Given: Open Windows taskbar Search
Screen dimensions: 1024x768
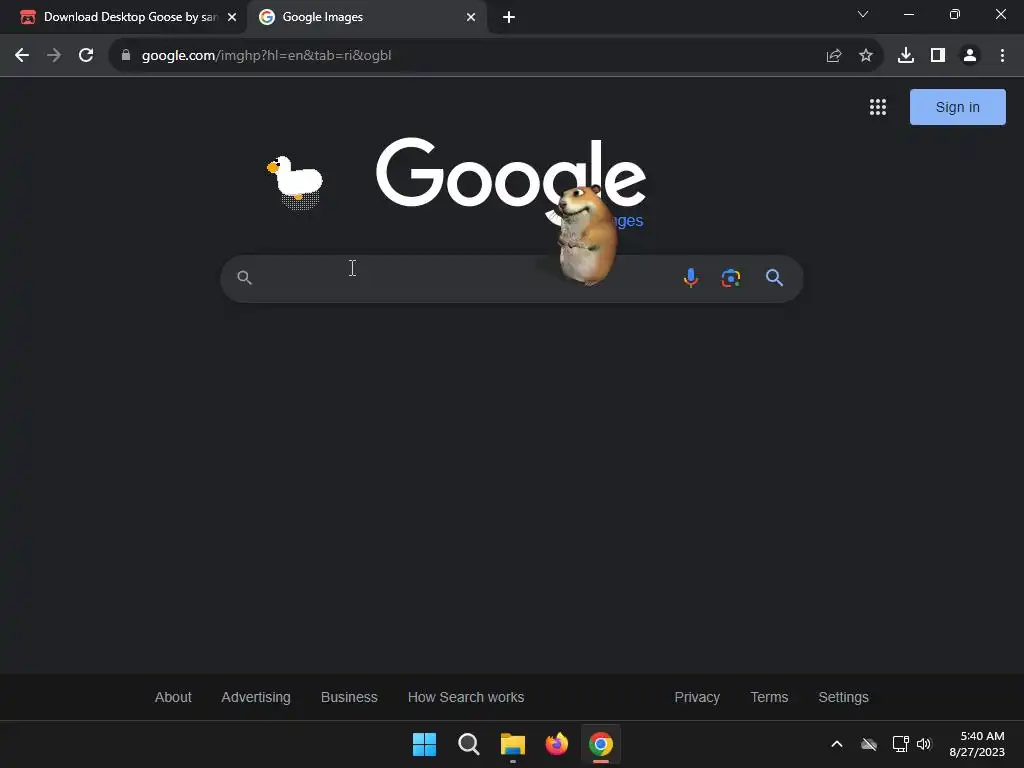Looking at the screenshot, I should pyautogui.click(x=468, y=744).
